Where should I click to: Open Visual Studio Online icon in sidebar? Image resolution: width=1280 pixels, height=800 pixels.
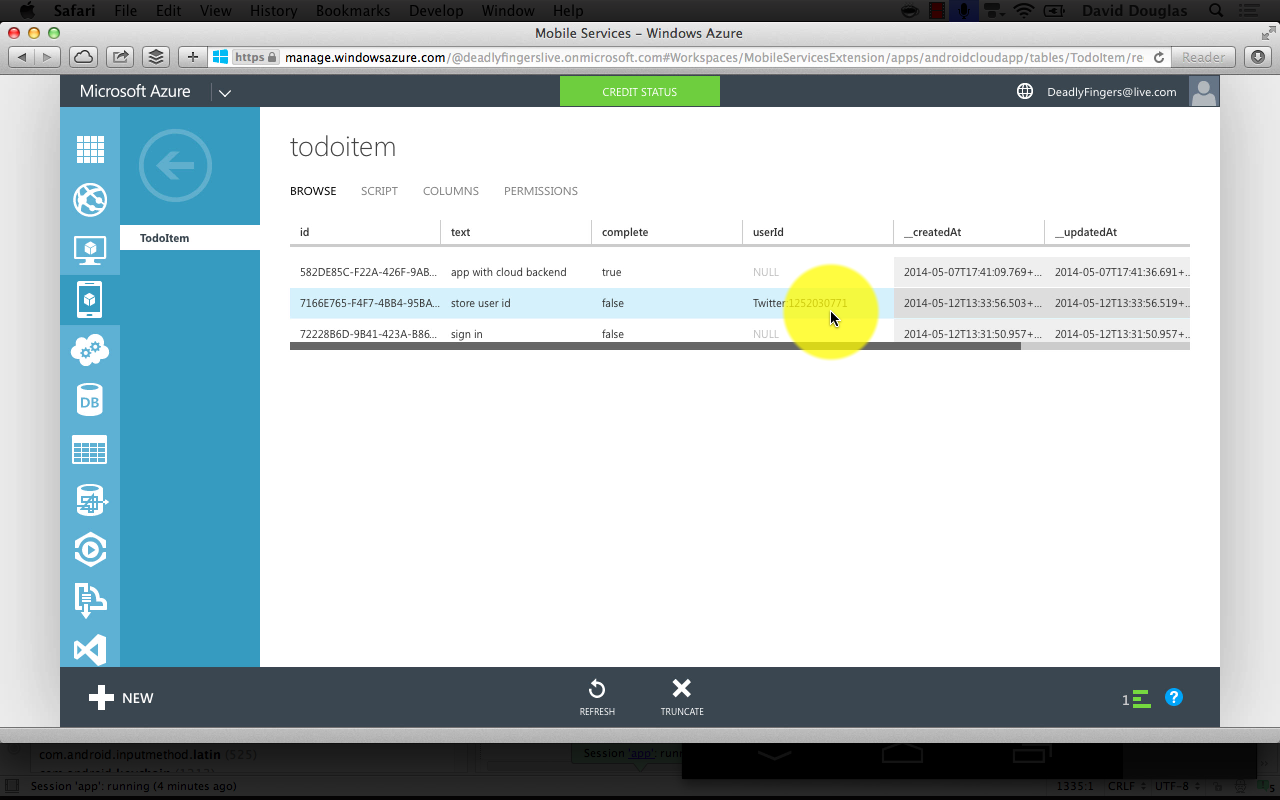90,650
